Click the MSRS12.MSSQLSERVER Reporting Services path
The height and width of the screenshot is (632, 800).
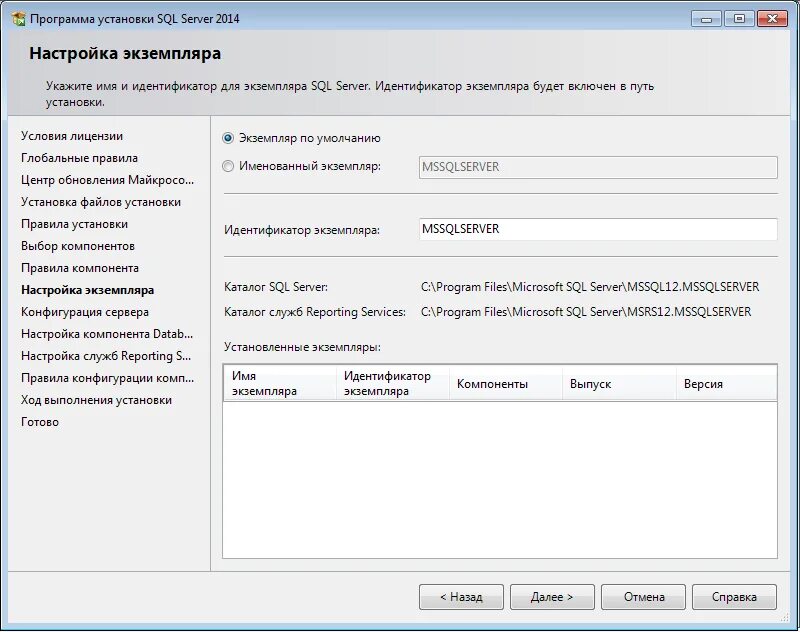coord(586,312)
